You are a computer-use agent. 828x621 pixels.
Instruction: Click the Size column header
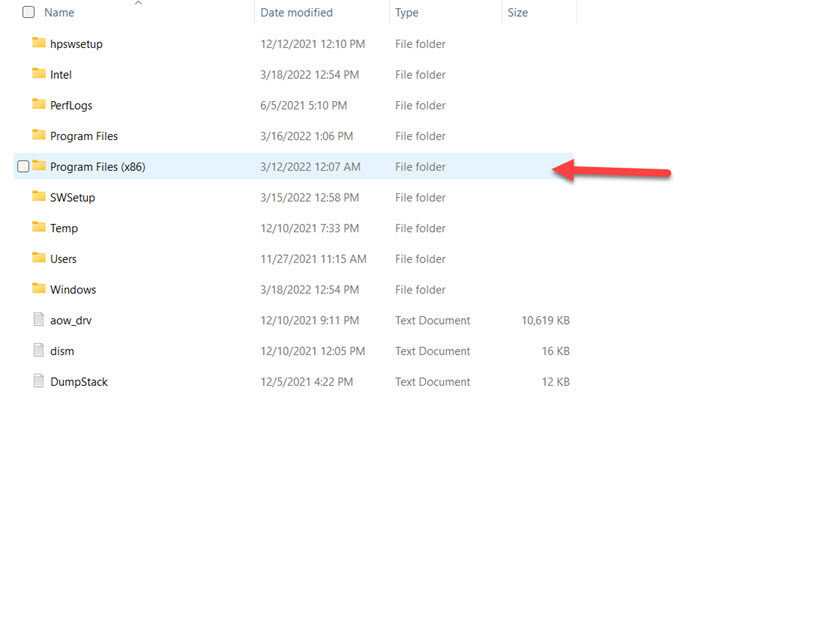pyautogui.click(x=518, y=13)
